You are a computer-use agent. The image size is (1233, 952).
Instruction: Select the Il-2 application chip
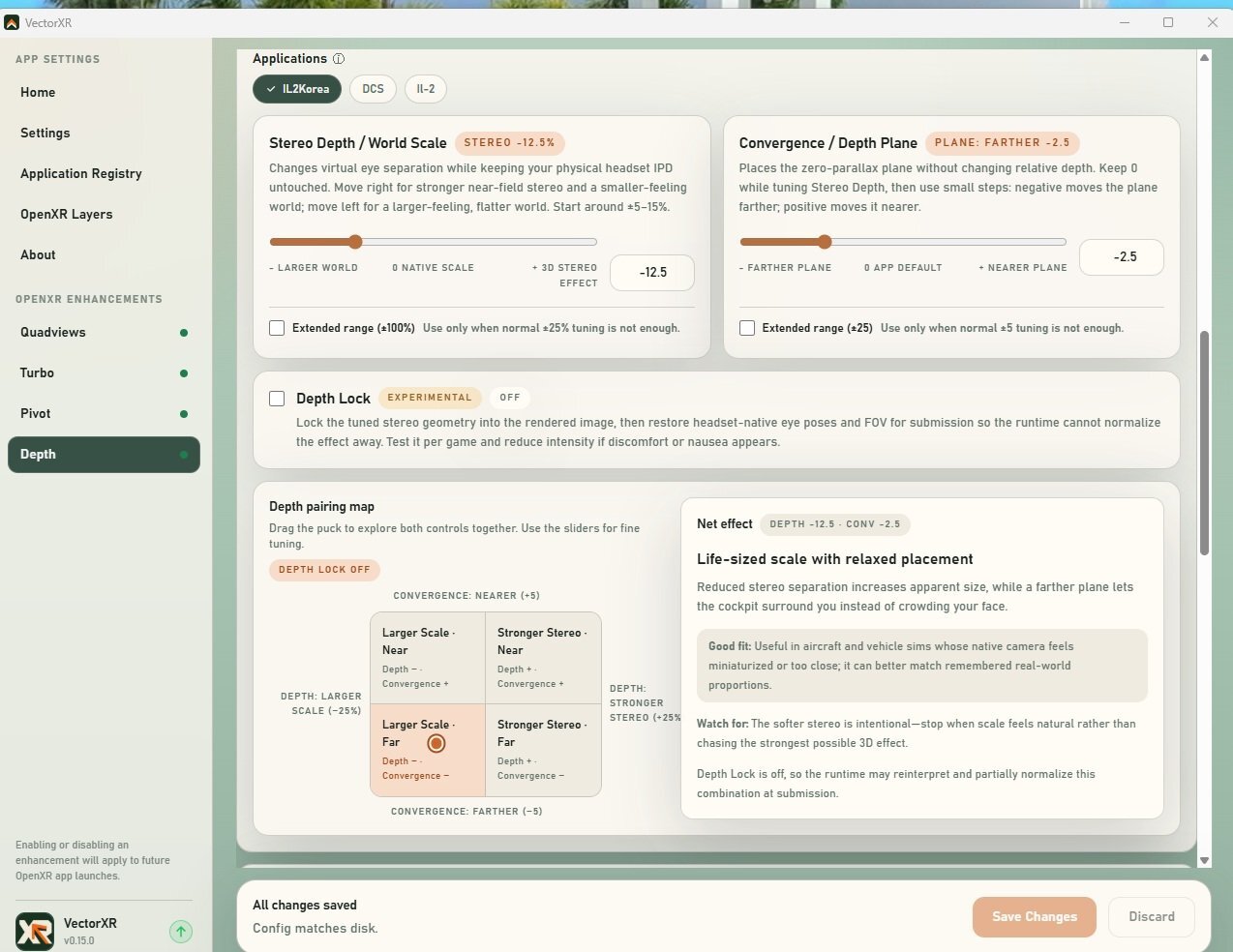pos(426,89)
